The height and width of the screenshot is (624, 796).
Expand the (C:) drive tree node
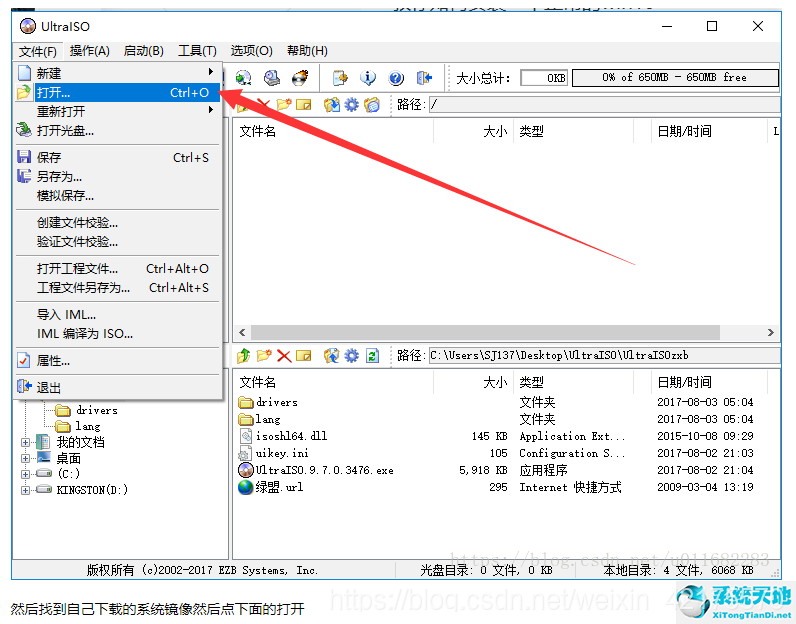click(x=26, y=473)
